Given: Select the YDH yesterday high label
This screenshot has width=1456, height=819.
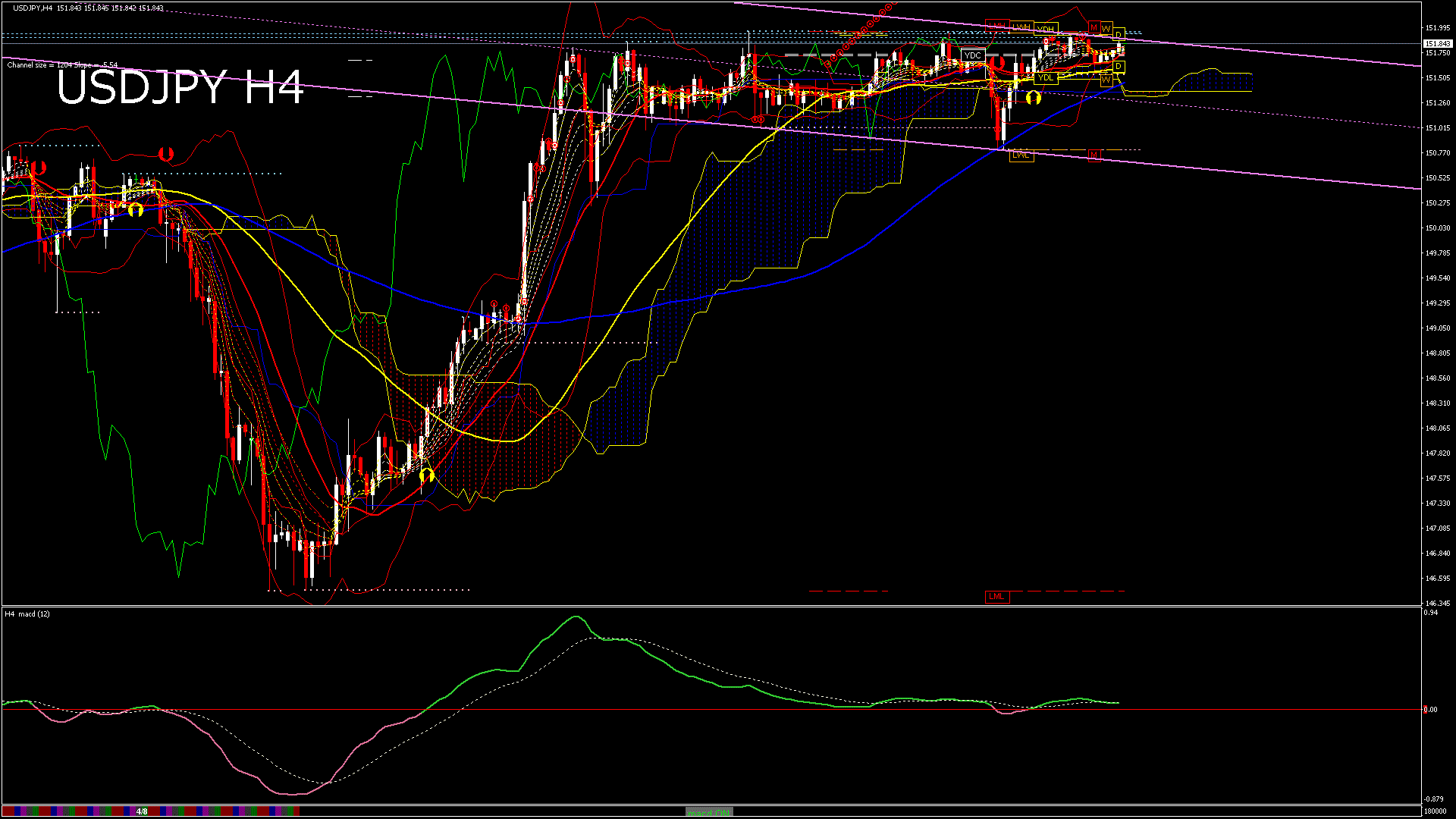Looking at the screenshot, I should [1046, 30].
